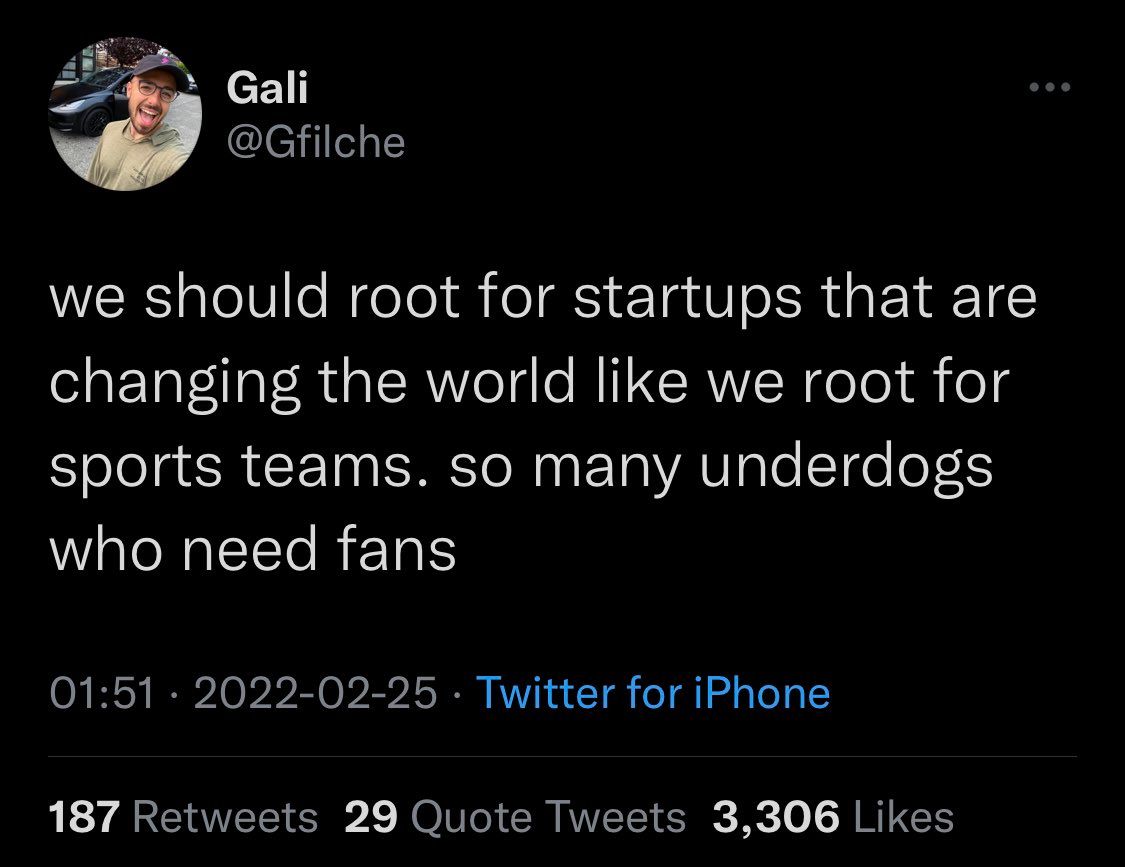
Task: Click the 01:51 timestamp
Action: pyautogui.click(x=99, y=693)
